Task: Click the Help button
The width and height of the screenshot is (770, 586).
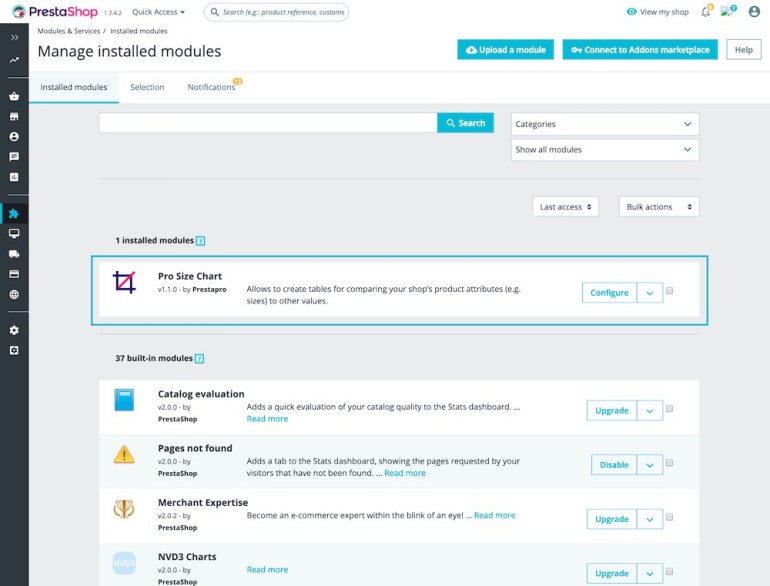Action: [x=743, y=50]
